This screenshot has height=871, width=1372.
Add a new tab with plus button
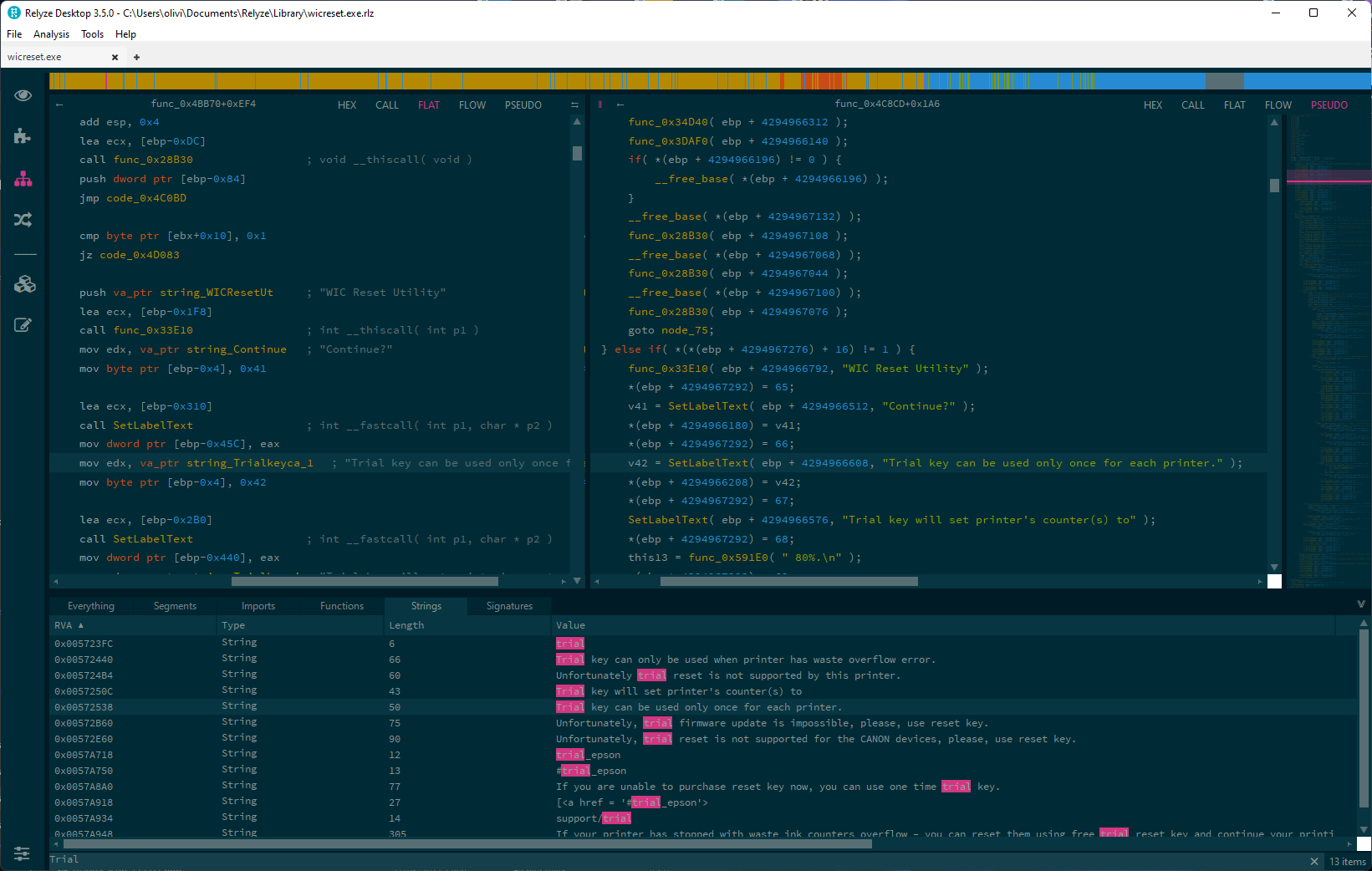point(136,57)
